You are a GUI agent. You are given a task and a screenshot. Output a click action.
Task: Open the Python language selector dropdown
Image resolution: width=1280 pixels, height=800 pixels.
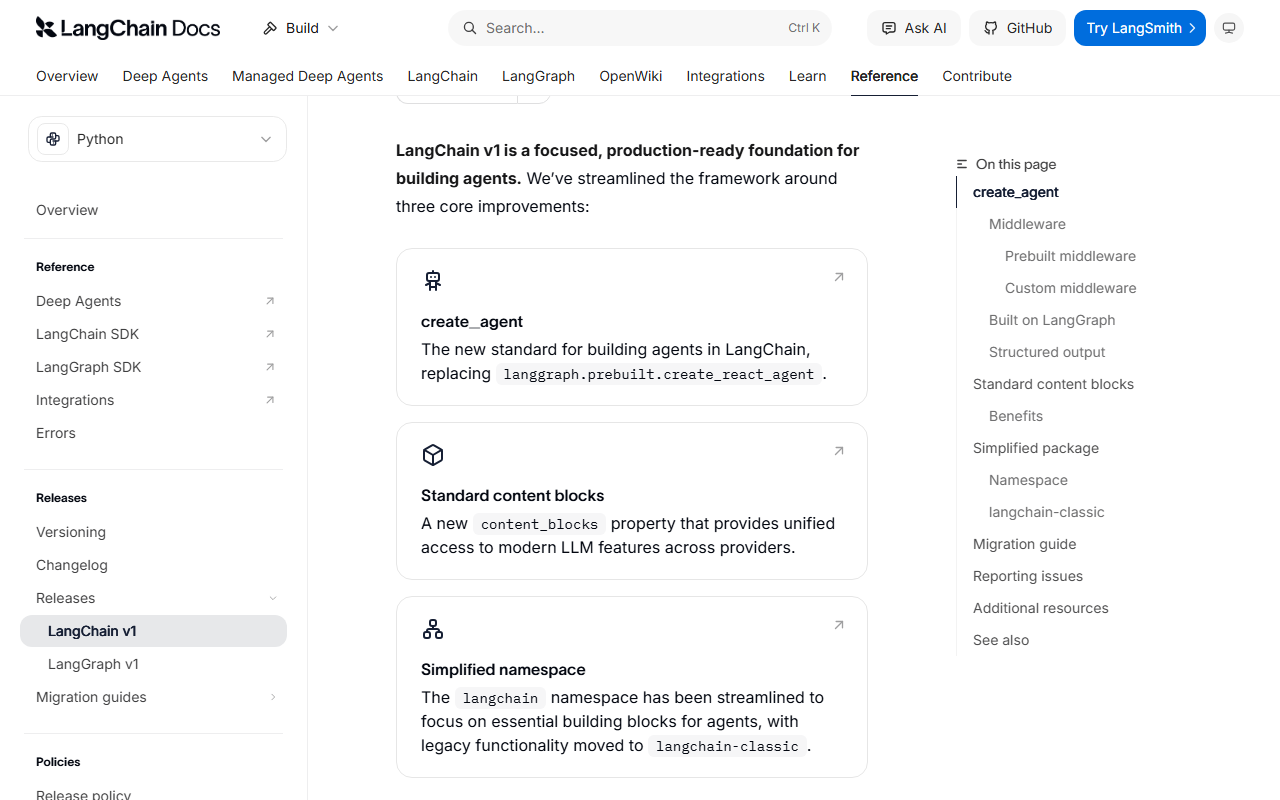157,139
